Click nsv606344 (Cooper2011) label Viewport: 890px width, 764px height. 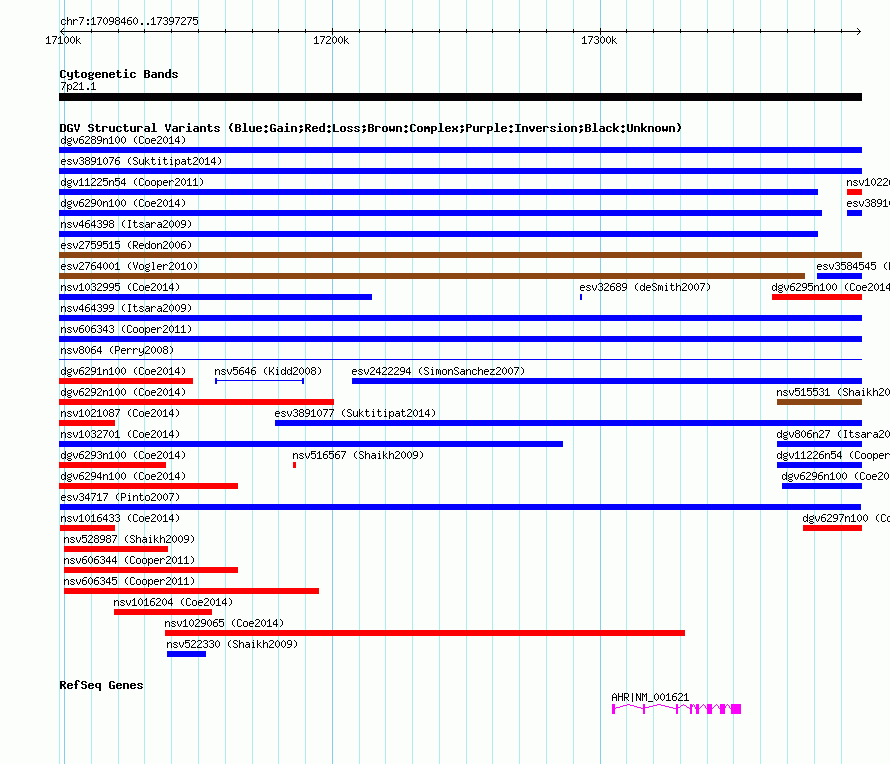129,560
